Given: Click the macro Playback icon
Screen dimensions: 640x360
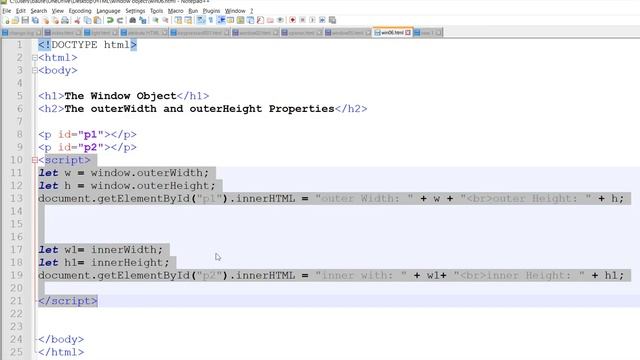Looking at the screenshot, I should pos(312,20).
